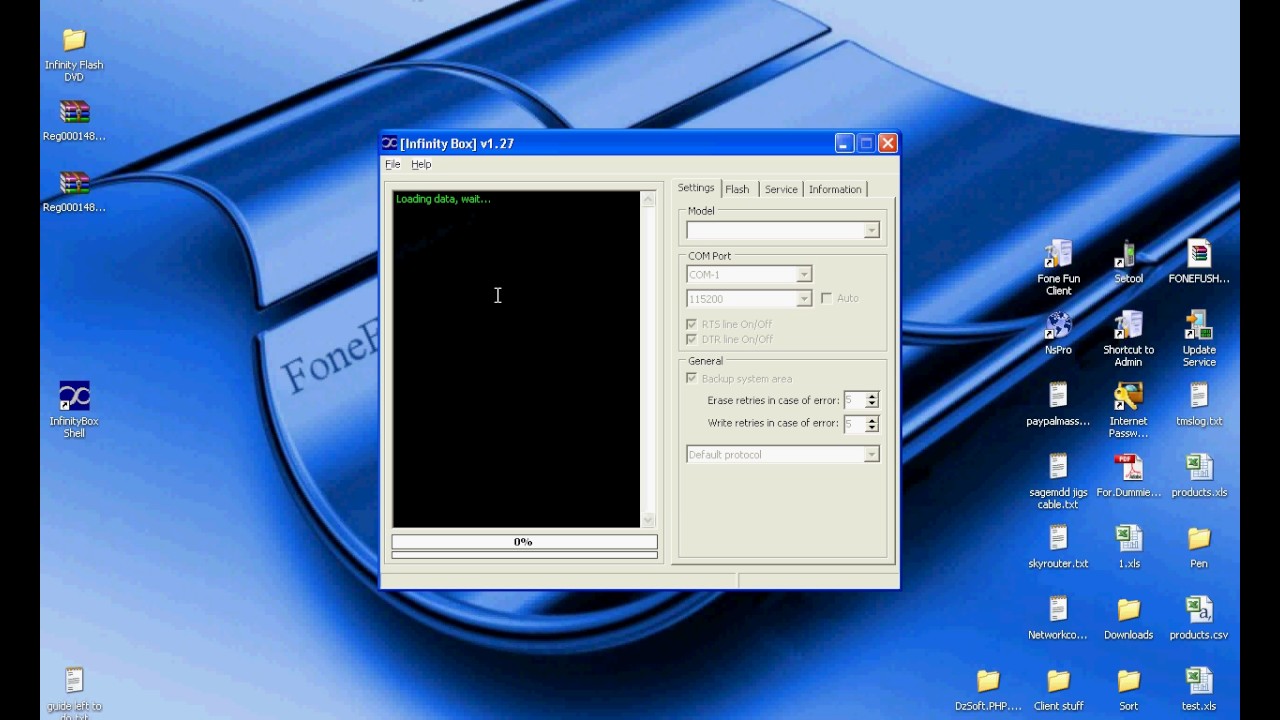The width and height of the screenshot is (1280, 720).
Task: Select the top Reg000148 archive icon
Action: pyautogui.click(x=74, y=111)
